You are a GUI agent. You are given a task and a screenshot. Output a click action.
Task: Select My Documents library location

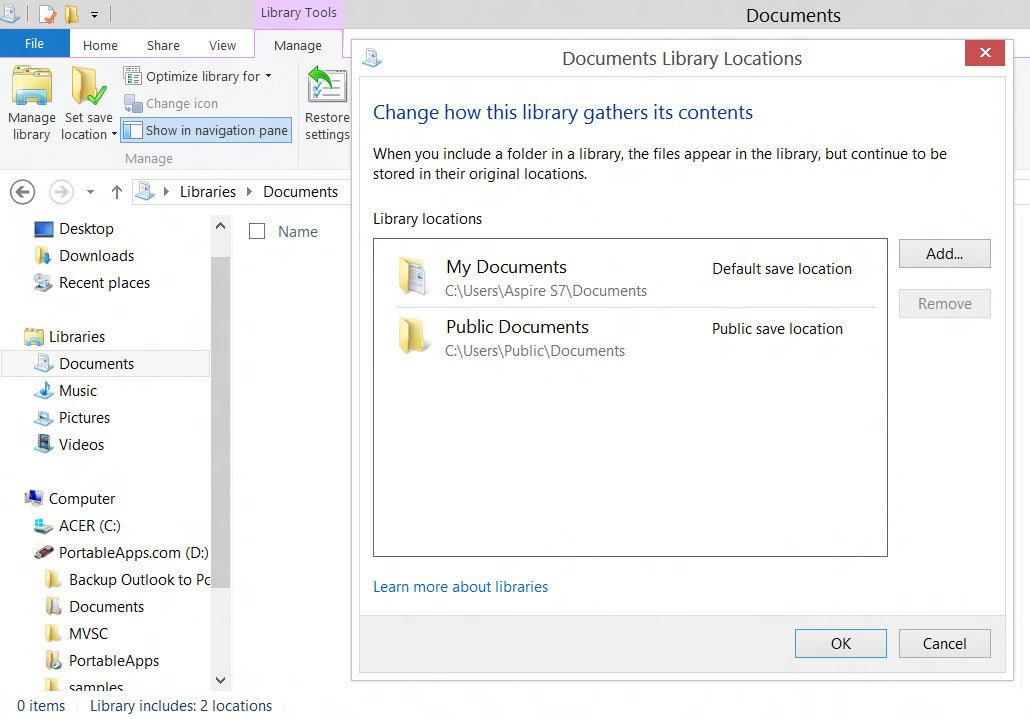coord(636,278)
